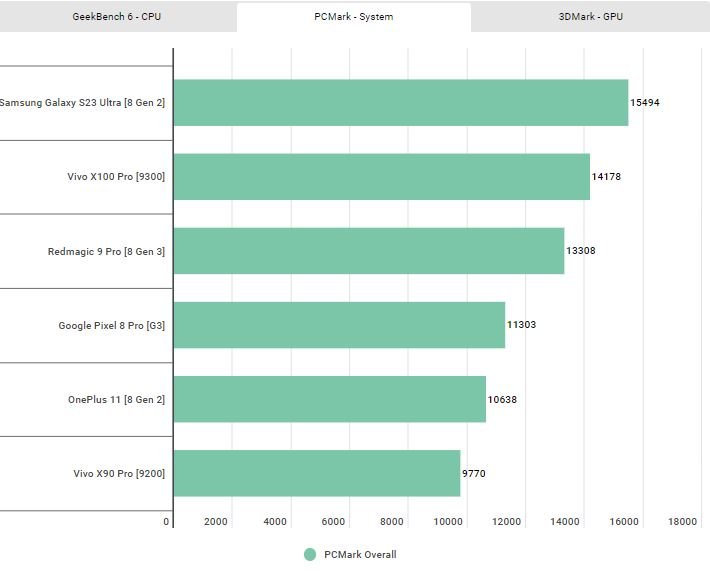710x571 pixels.
Task: Click the 9770 score value label
Action: [x=474, y=474]
